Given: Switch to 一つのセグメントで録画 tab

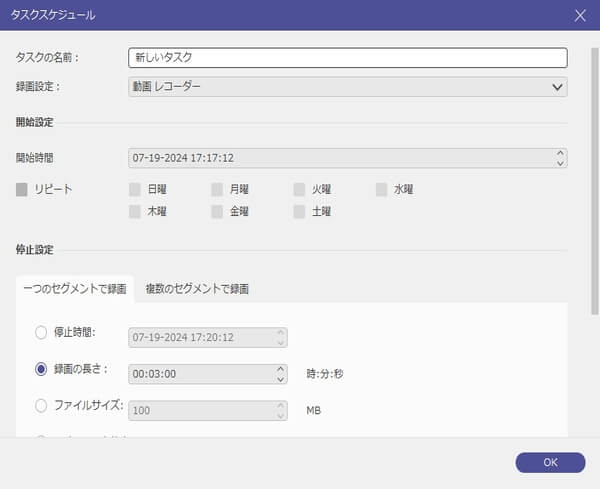Looking at the screenshot, I should pyautogui.click(x=75, y=289).
